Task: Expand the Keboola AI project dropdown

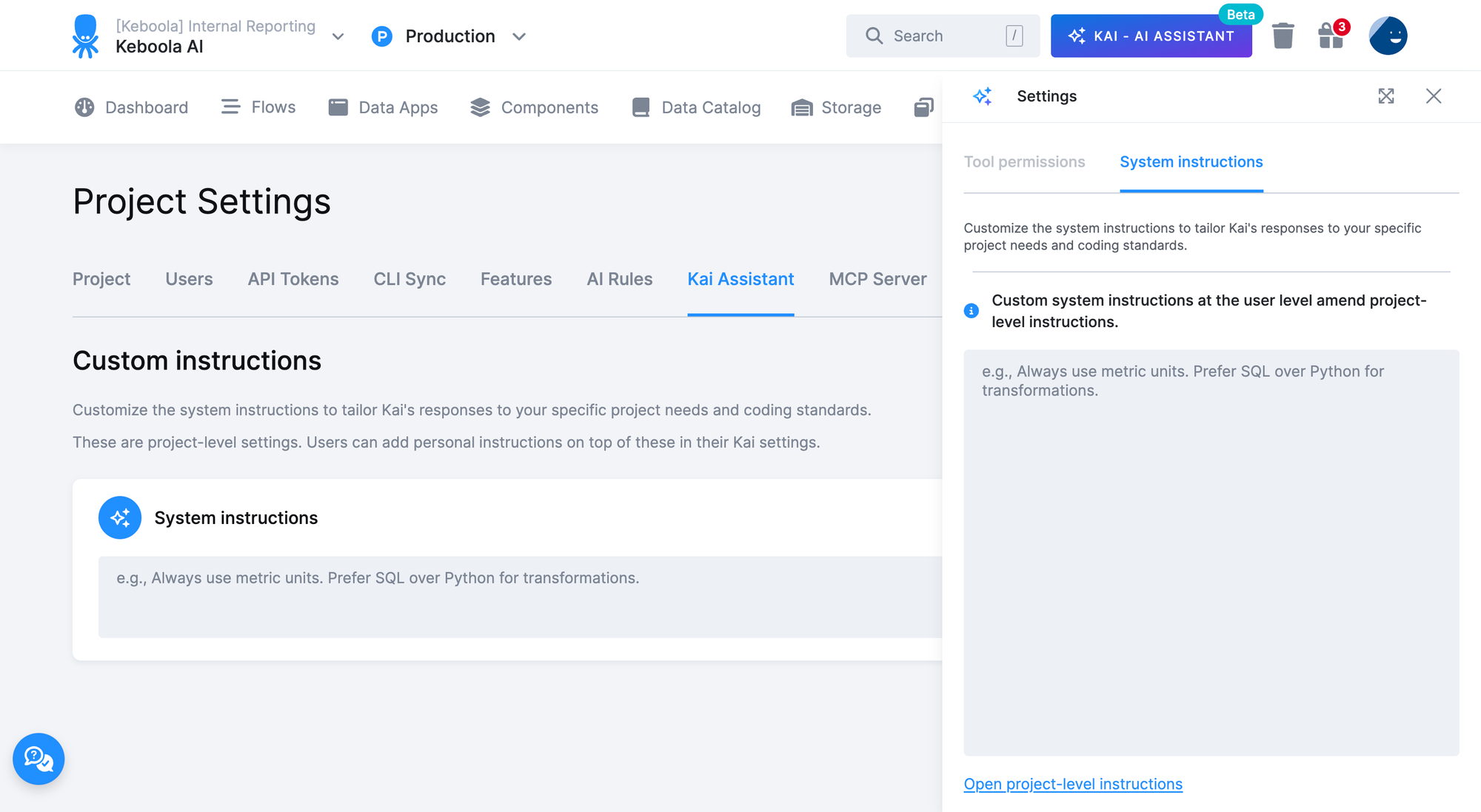Action: tap(338, 36)
